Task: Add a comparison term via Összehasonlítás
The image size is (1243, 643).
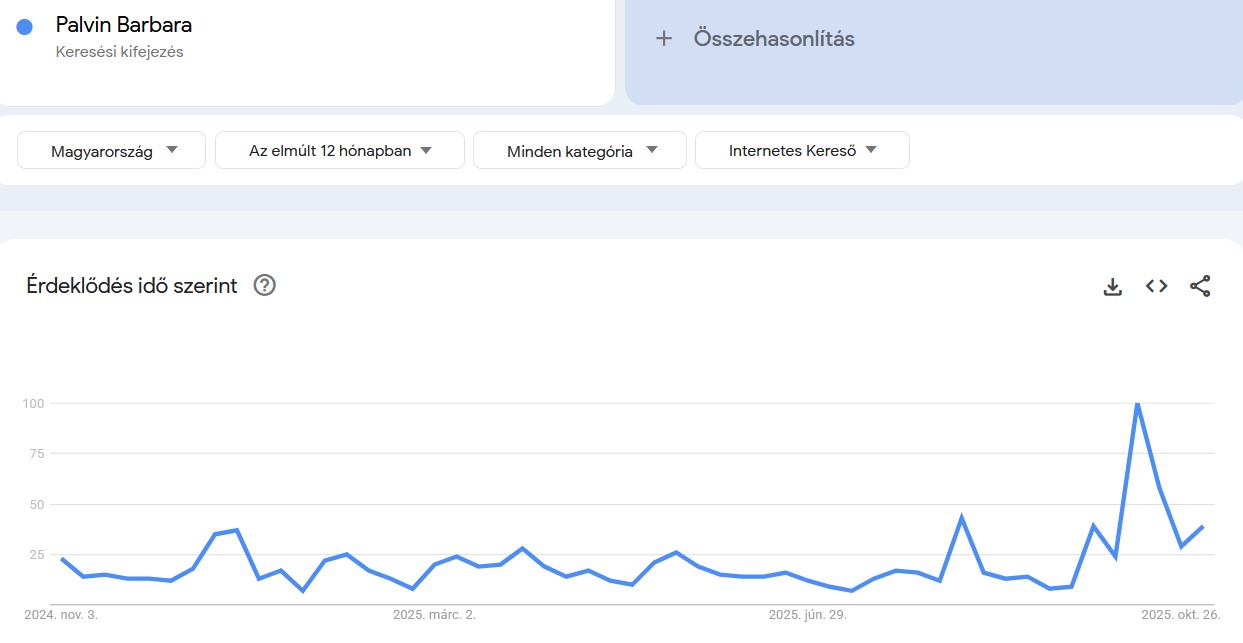Action: (775, 38)
